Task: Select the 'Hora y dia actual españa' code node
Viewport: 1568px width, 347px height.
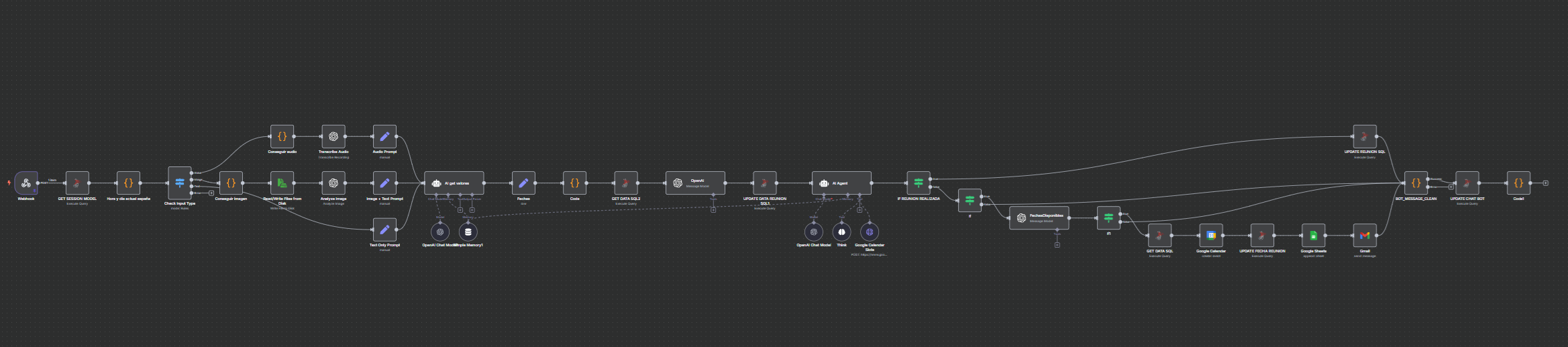Action: [x=128, y=183]
